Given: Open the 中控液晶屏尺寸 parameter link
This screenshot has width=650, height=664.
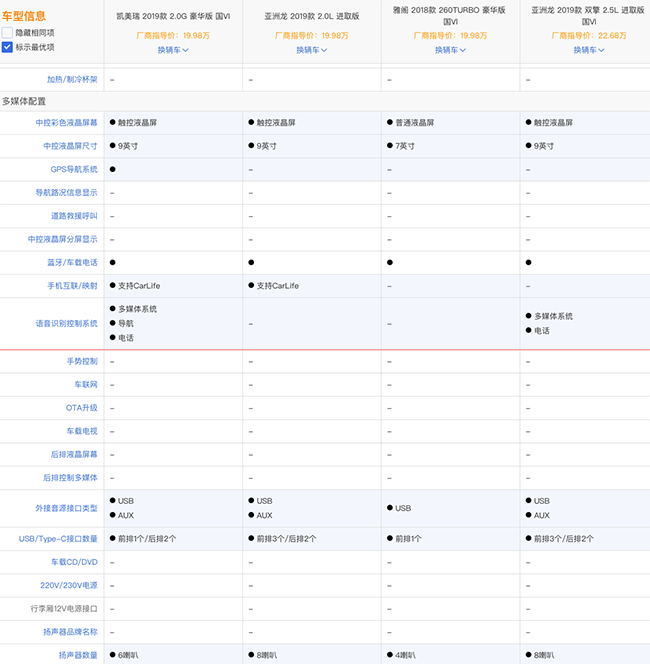Looking at the screenshot, I should [70, 146].
